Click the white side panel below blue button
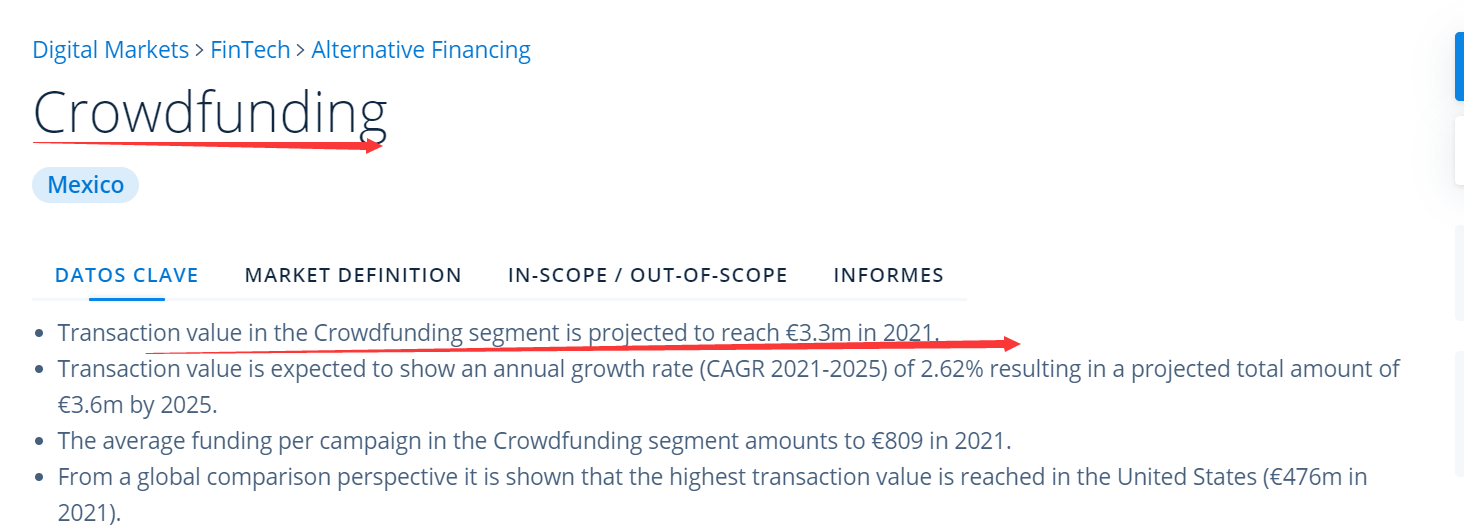 1459,150
